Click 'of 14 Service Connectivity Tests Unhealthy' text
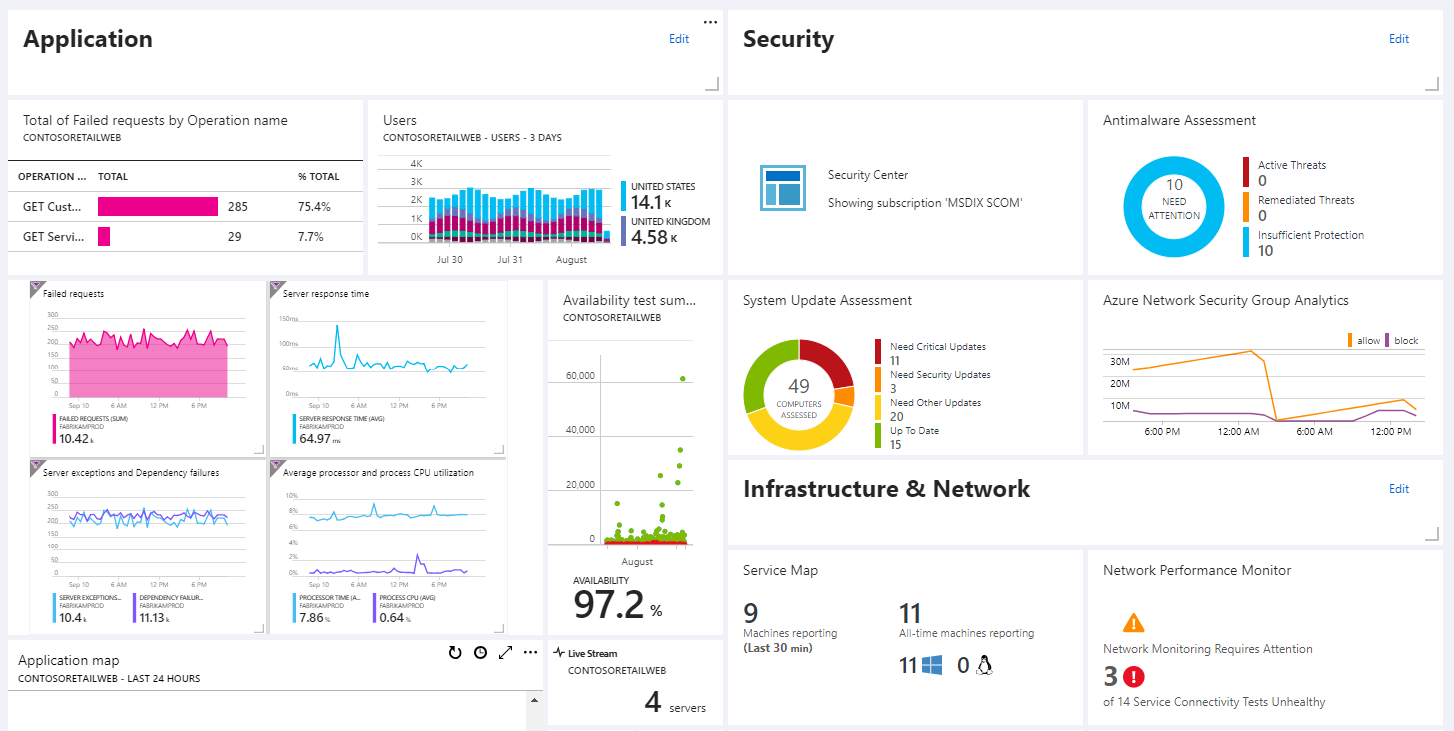This screenshot has width=1454, height=731. [1214, 702]
